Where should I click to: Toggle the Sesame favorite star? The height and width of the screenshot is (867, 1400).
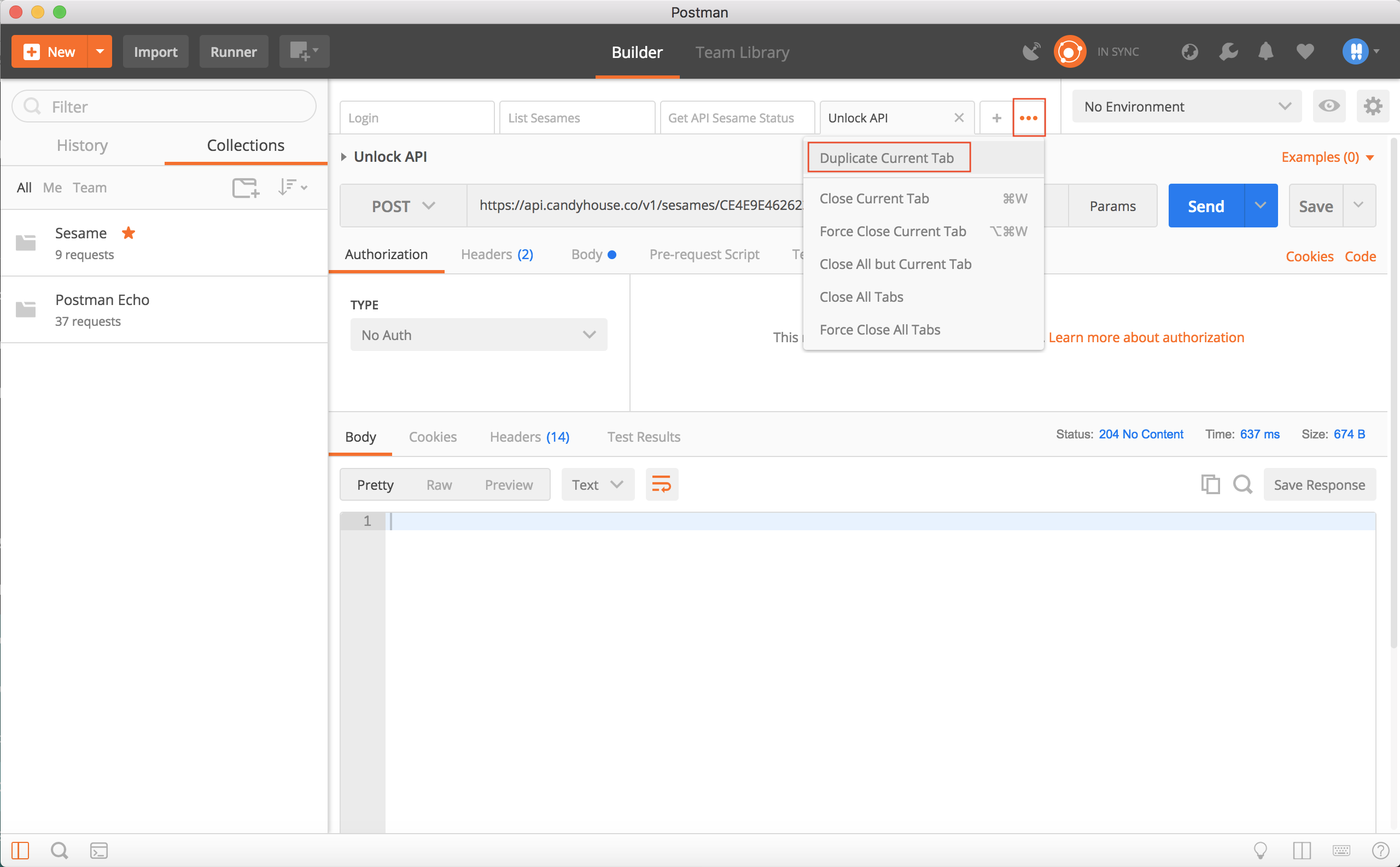(129, 233)
